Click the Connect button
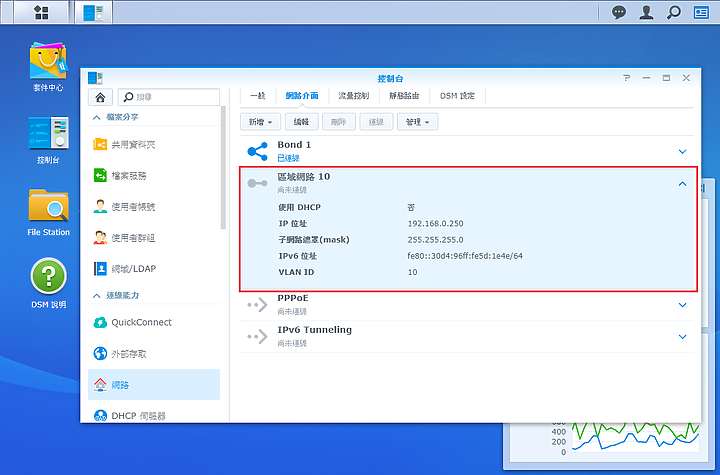The width and height of the screenshot is (720, 475). (x=376, y=122)
